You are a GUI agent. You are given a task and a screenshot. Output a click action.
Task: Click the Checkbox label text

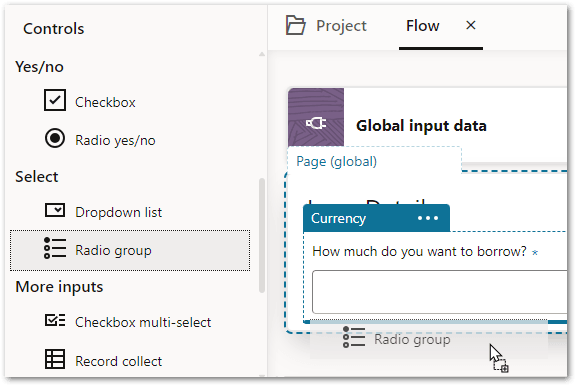click(105, 102)
